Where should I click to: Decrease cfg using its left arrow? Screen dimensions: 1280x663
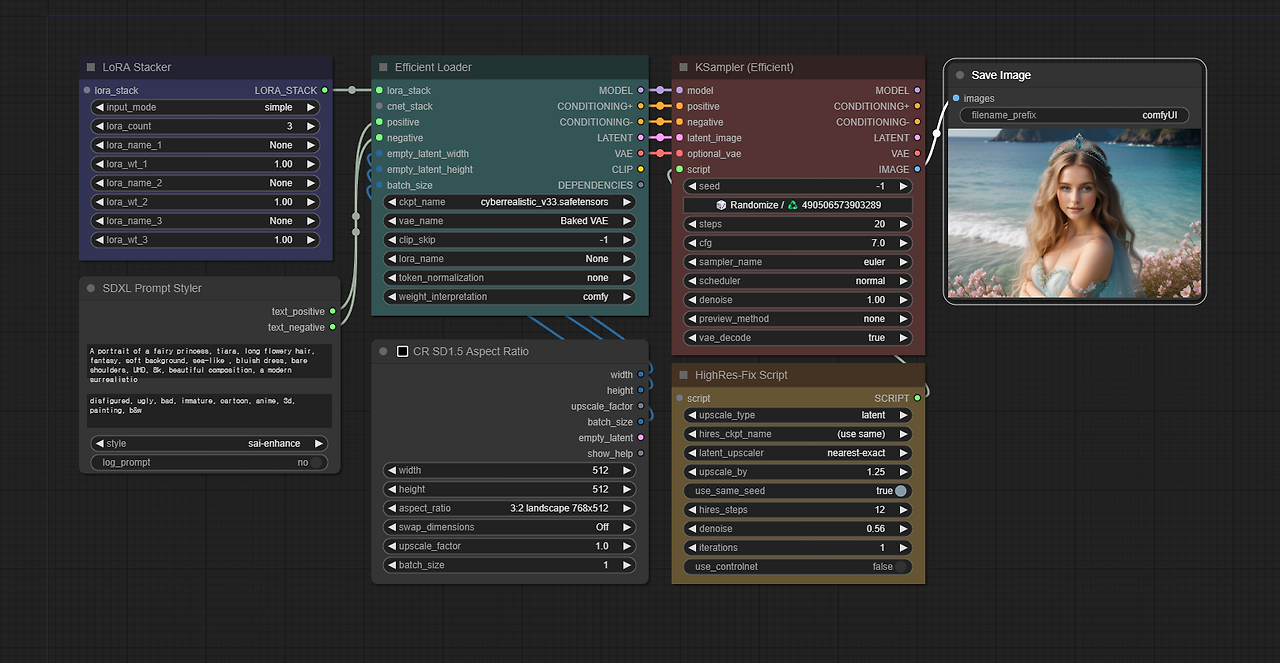(690, 242)
